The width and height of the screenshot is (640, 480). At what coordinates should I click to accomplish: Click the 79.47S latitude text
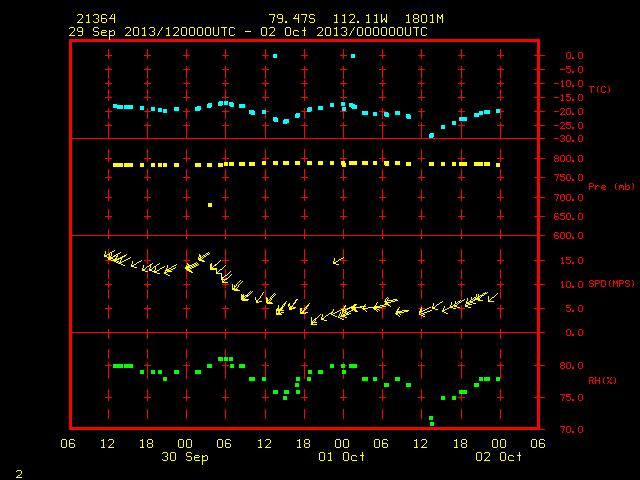pos(292,19)
